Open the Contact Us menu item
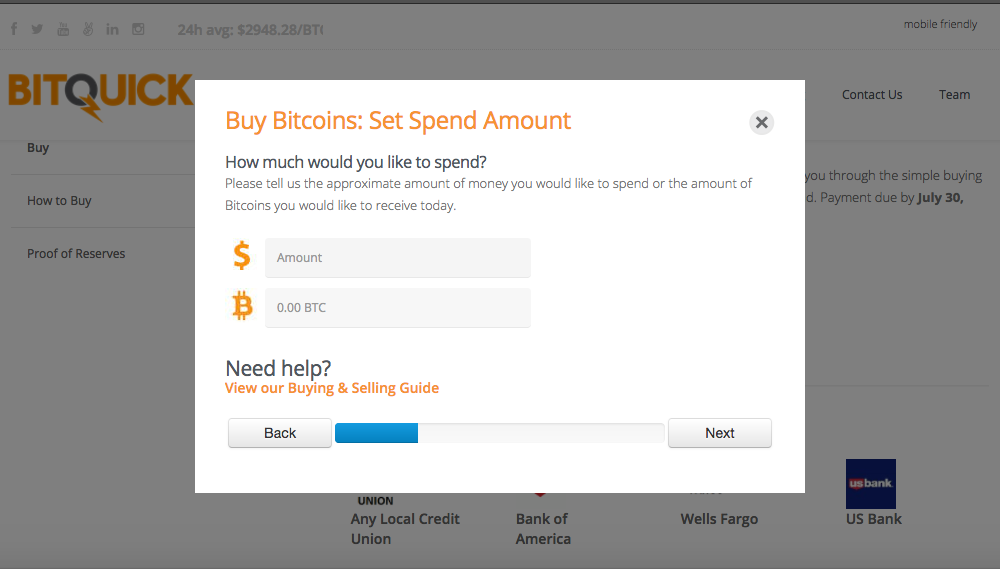 872,94
